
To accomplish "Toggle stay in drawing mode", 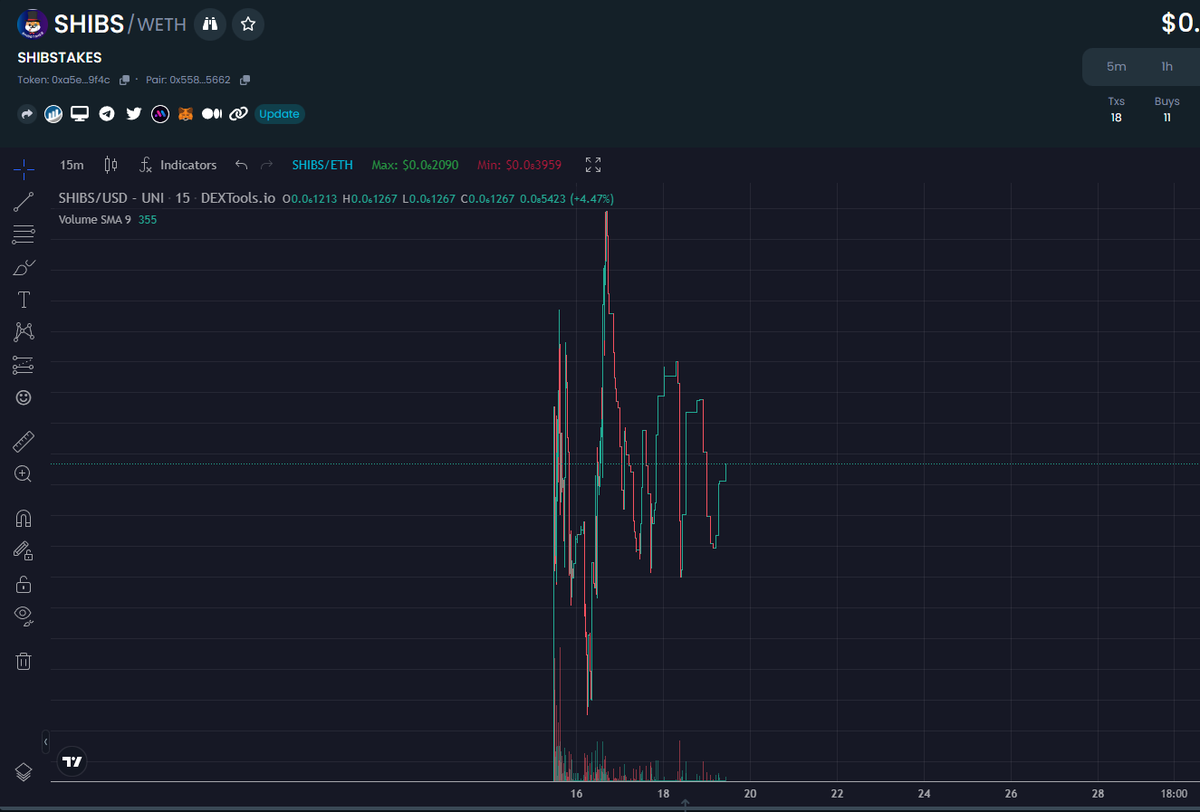I will tap(24, 550).
